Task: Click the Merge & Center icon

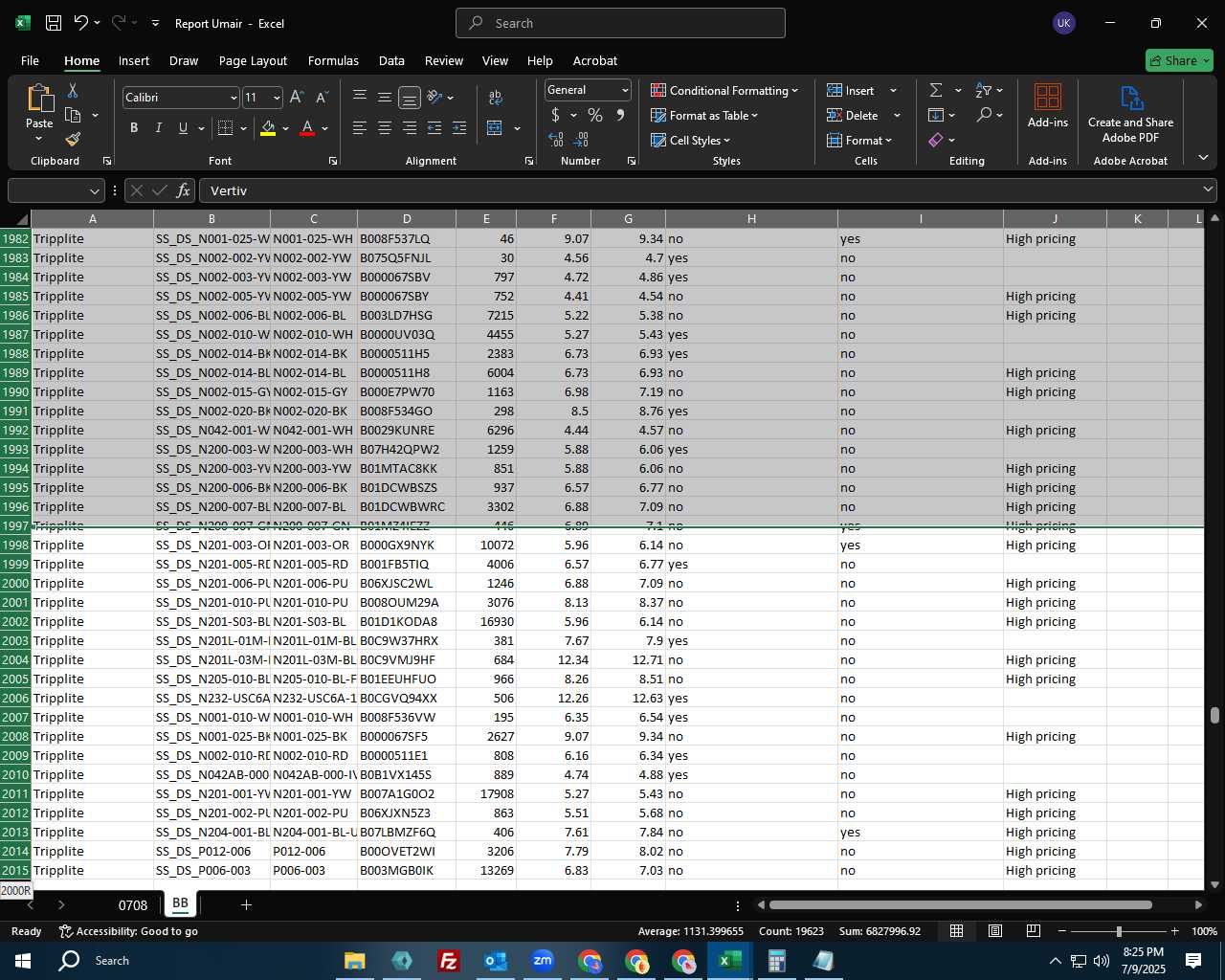Action: pos(495,128)
